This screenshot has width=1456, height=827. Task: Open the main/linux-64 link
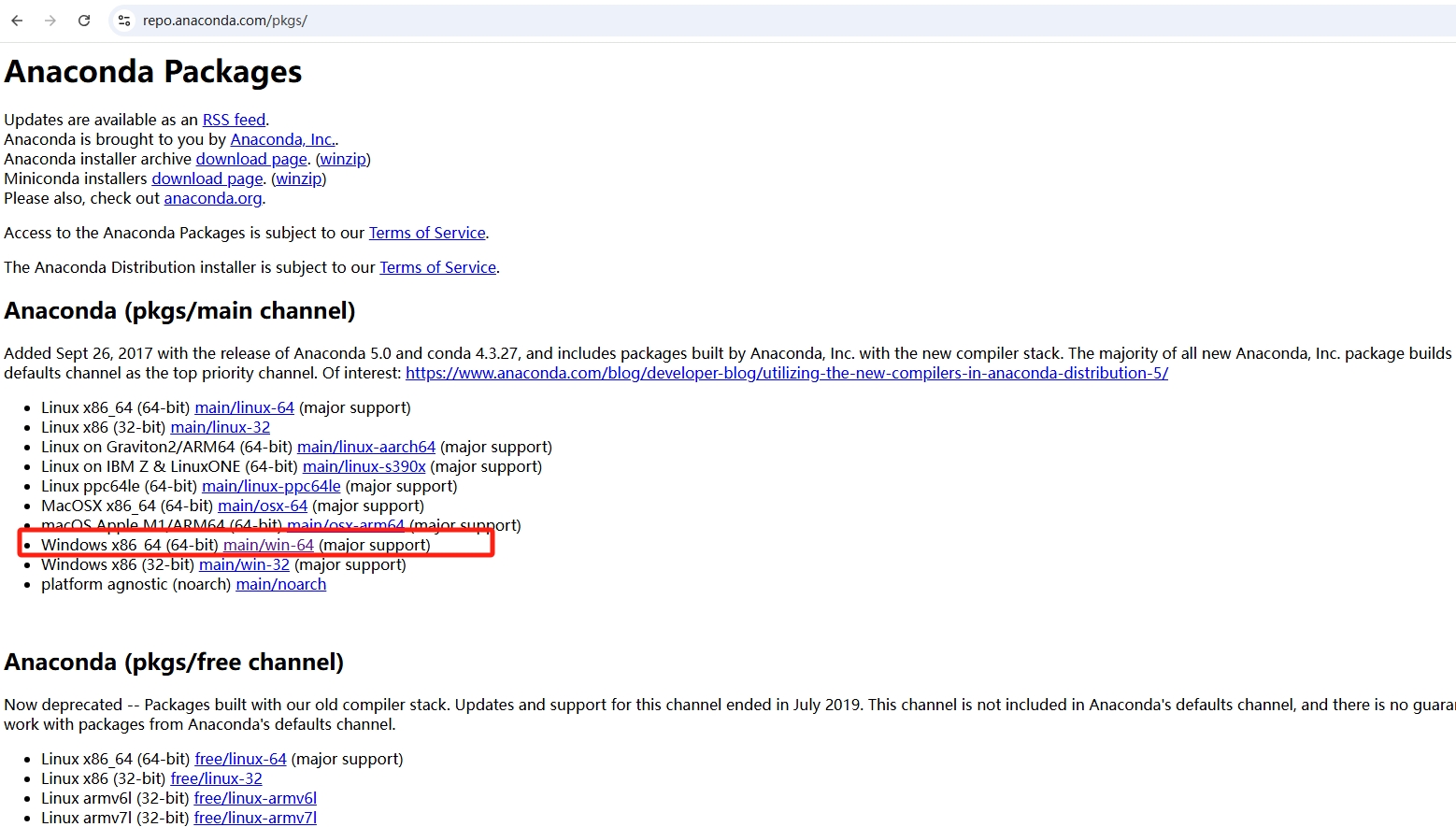tap(244, 407)
